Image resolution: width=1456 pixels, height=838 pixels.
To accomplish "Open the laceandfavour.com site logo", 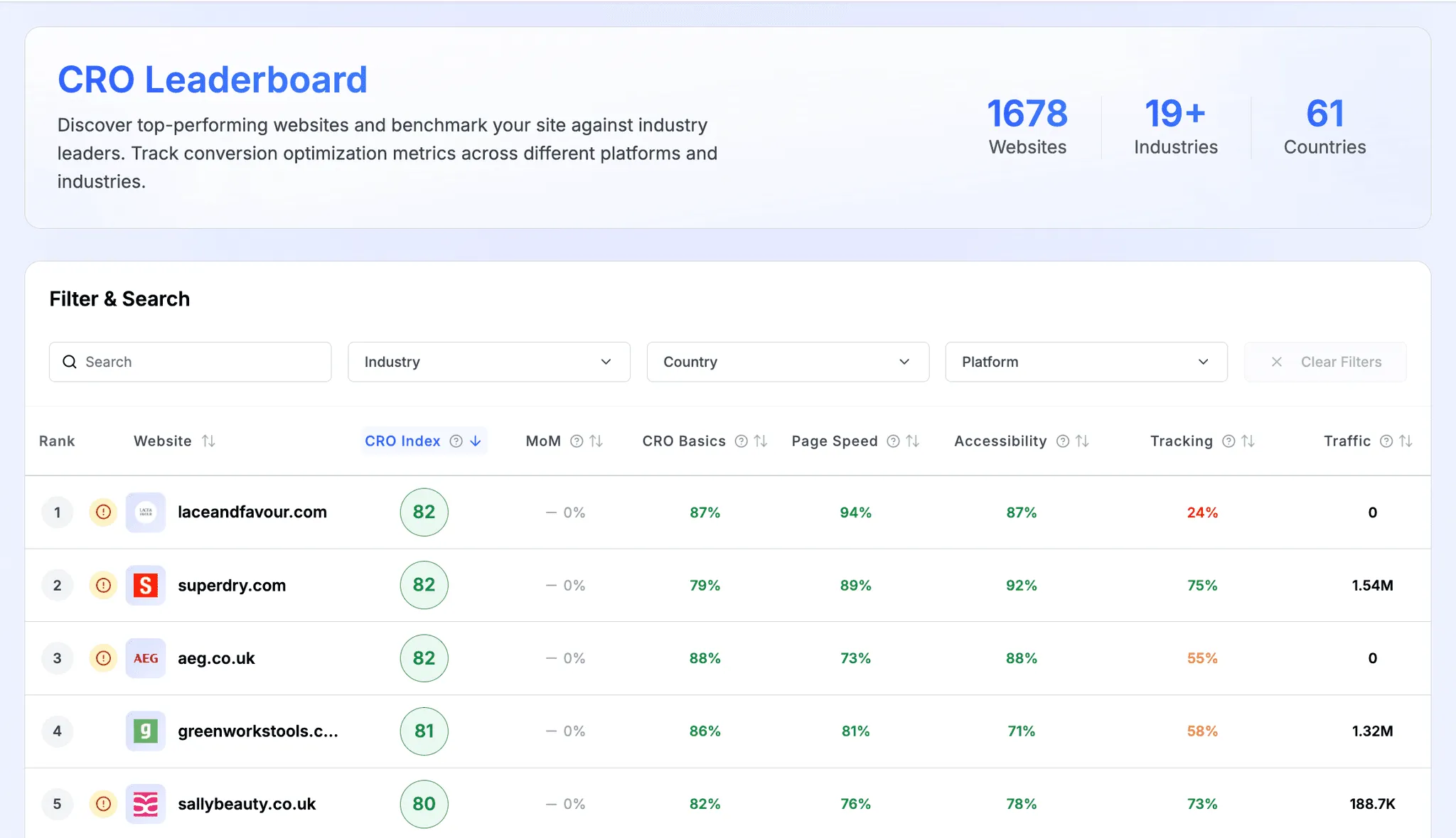I will pos(146,512).
